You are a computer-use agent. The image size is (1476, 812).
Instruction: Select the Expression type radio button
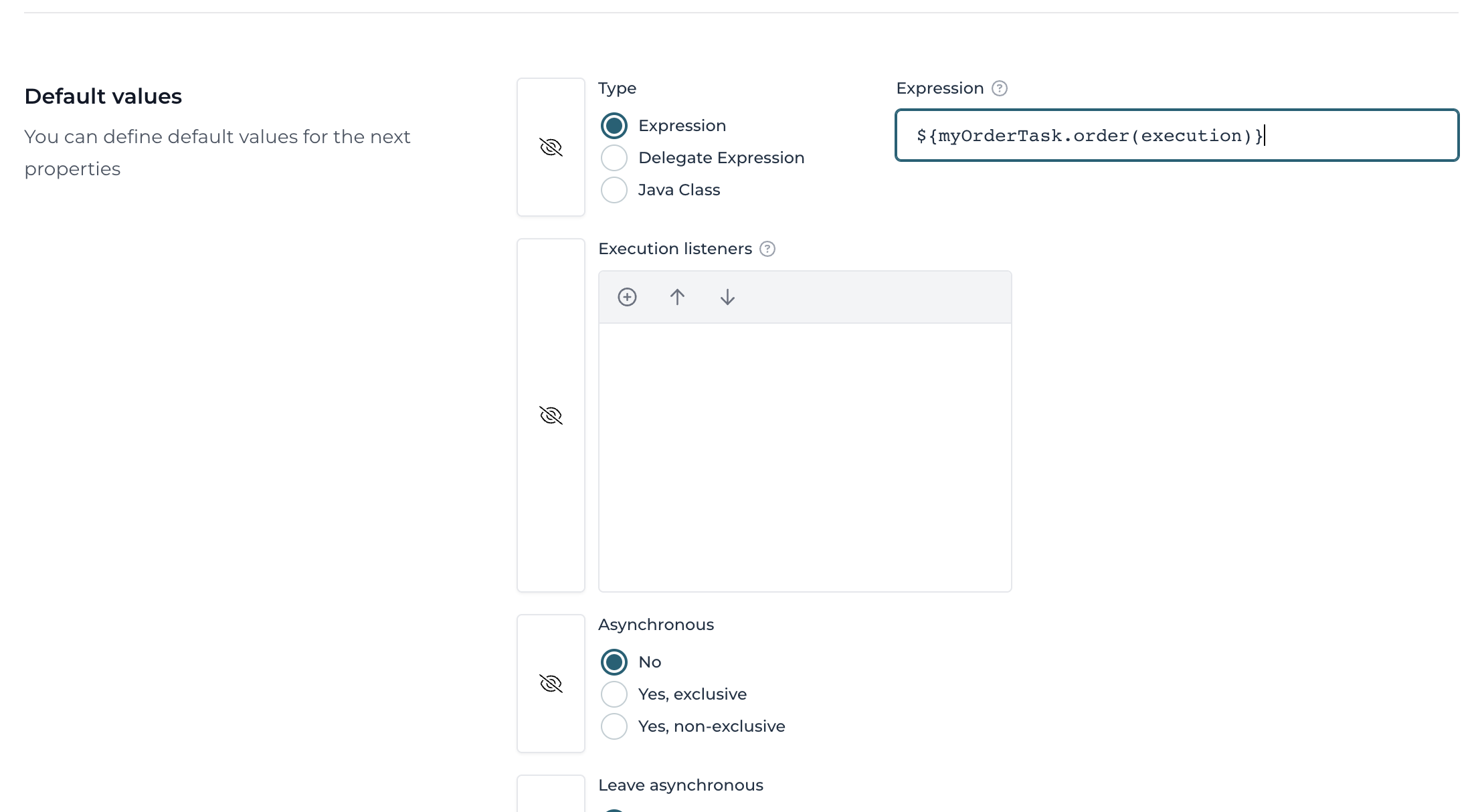point(614,125)
